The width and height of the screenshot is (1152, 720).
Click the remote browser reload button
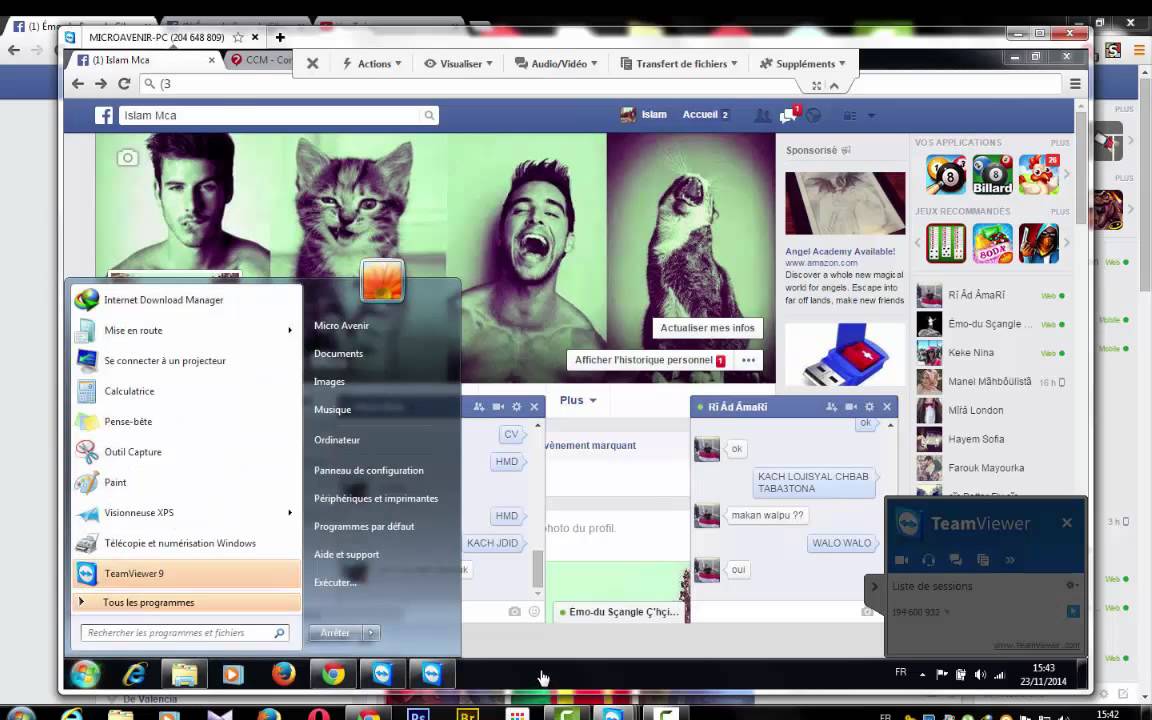pos(124,84)
